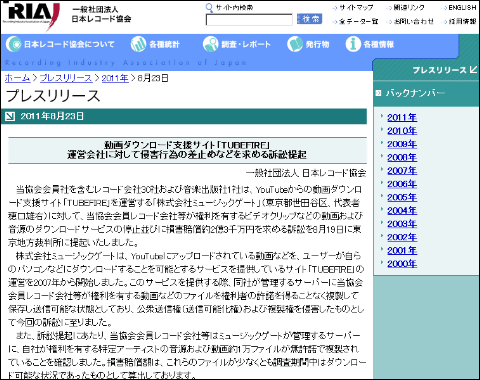Click the 8月23日 breadcrumb text
The width and height of the screenshot is (480, 380).
(x=153, y=78)
